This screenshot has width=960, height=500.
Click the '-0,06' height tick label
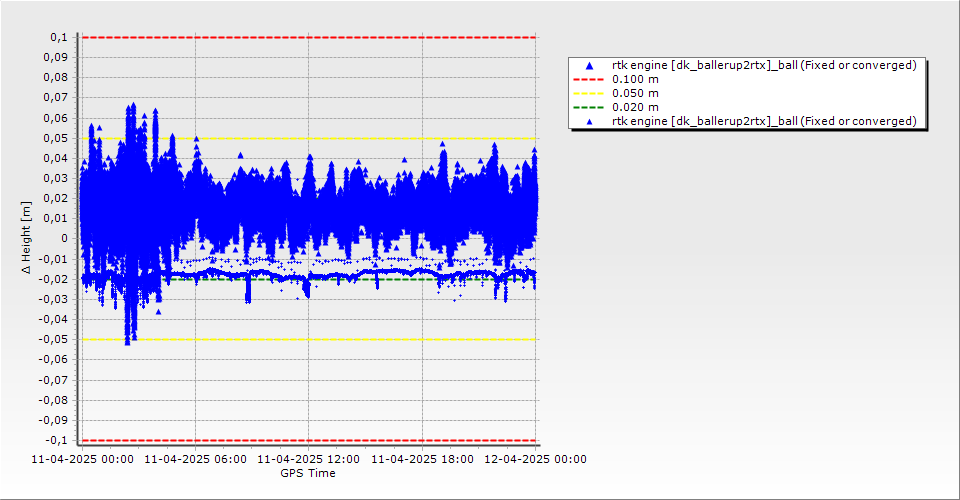pyautogui.click(x=54, y=360)
